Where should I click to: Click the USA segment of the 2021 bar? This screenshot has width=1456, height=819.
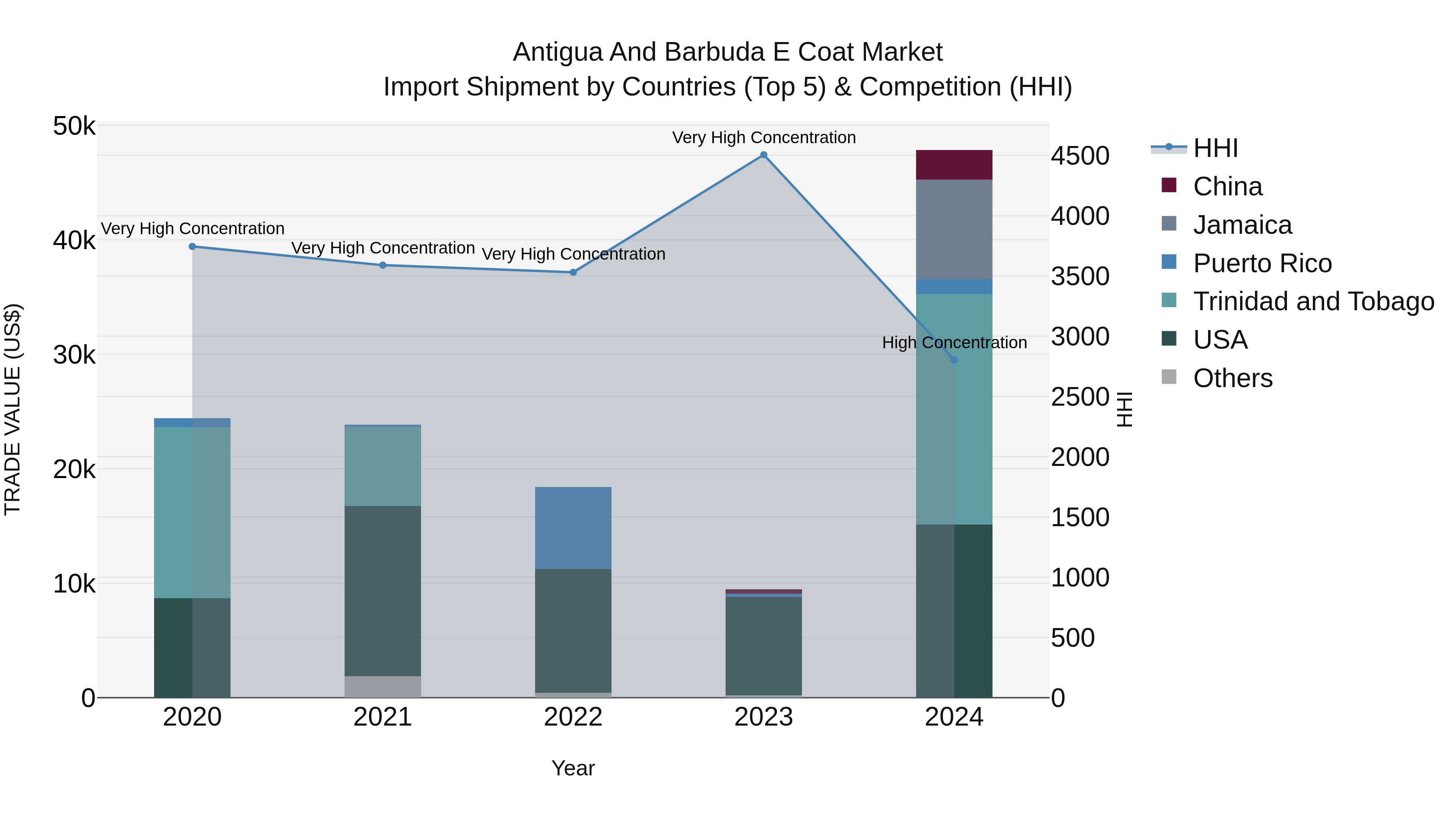point(383,591)
